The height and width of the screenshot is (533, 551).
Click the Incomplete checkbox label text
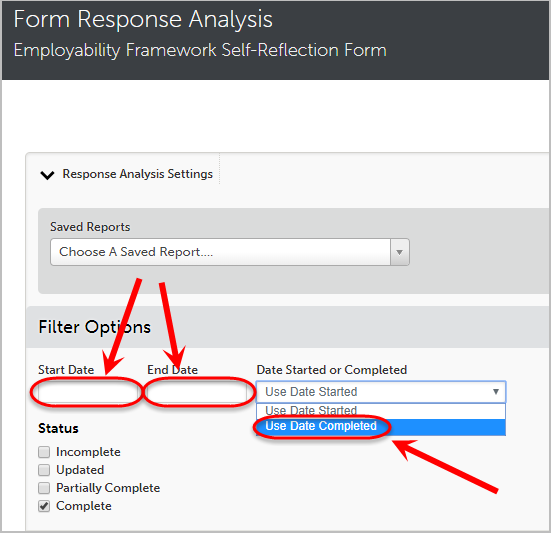(x=88, y=452)
